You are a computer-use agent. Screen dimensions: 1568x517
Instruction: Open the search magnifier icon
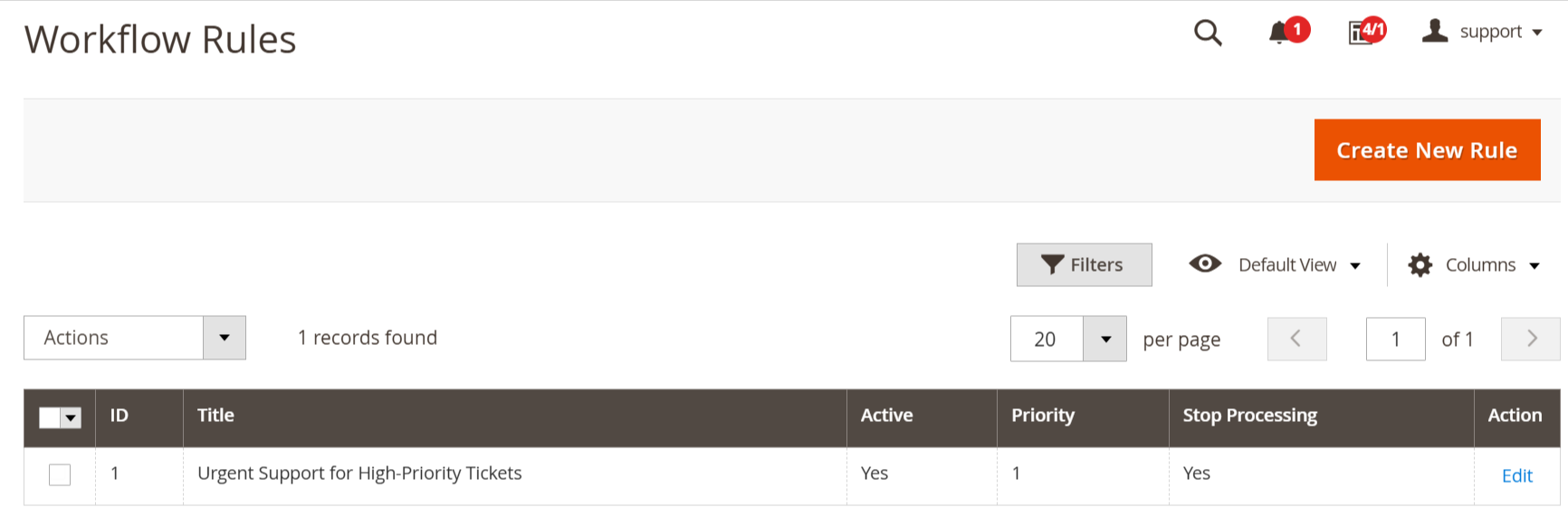point(1208,33)
